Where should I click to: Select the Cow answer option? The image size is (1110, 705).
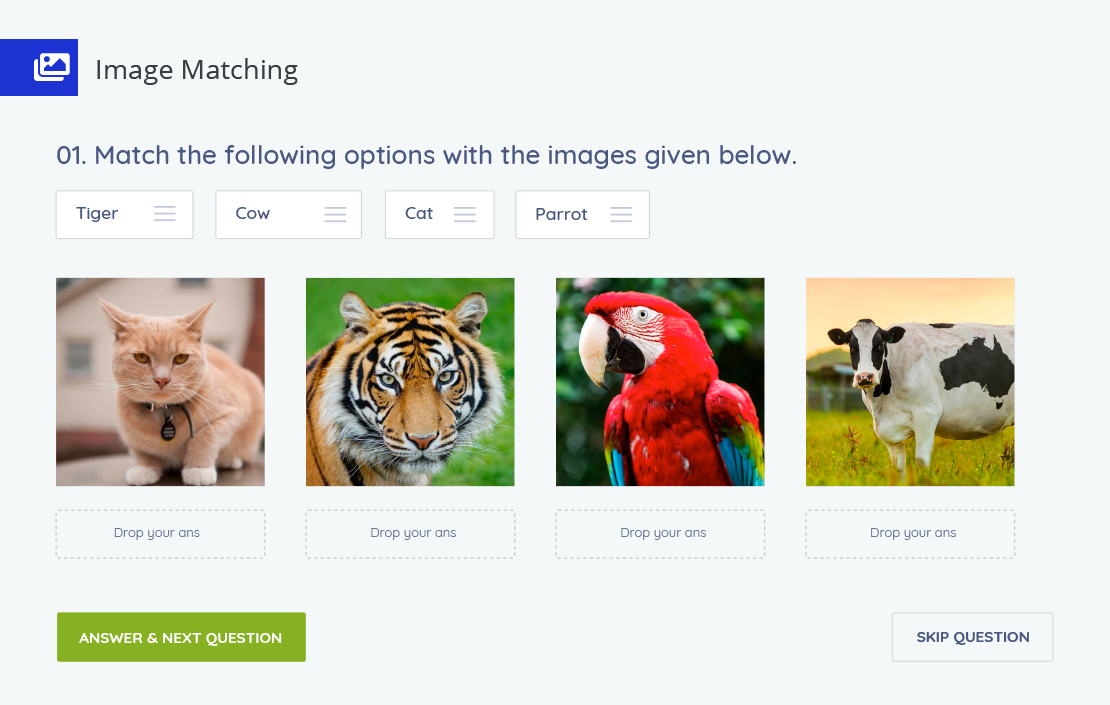click(289, 214)
